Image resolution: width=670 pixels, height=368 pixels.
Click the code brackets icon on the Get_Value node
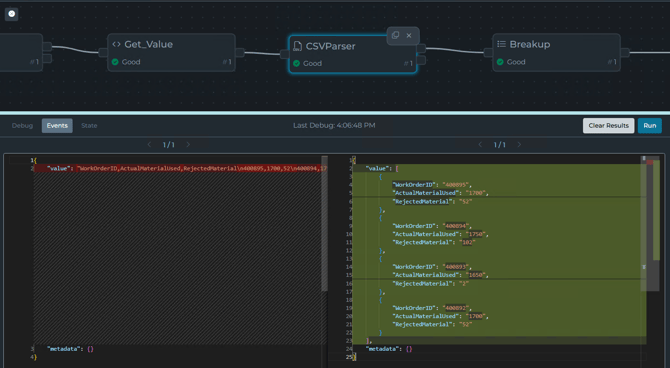(x=116, y=44)
